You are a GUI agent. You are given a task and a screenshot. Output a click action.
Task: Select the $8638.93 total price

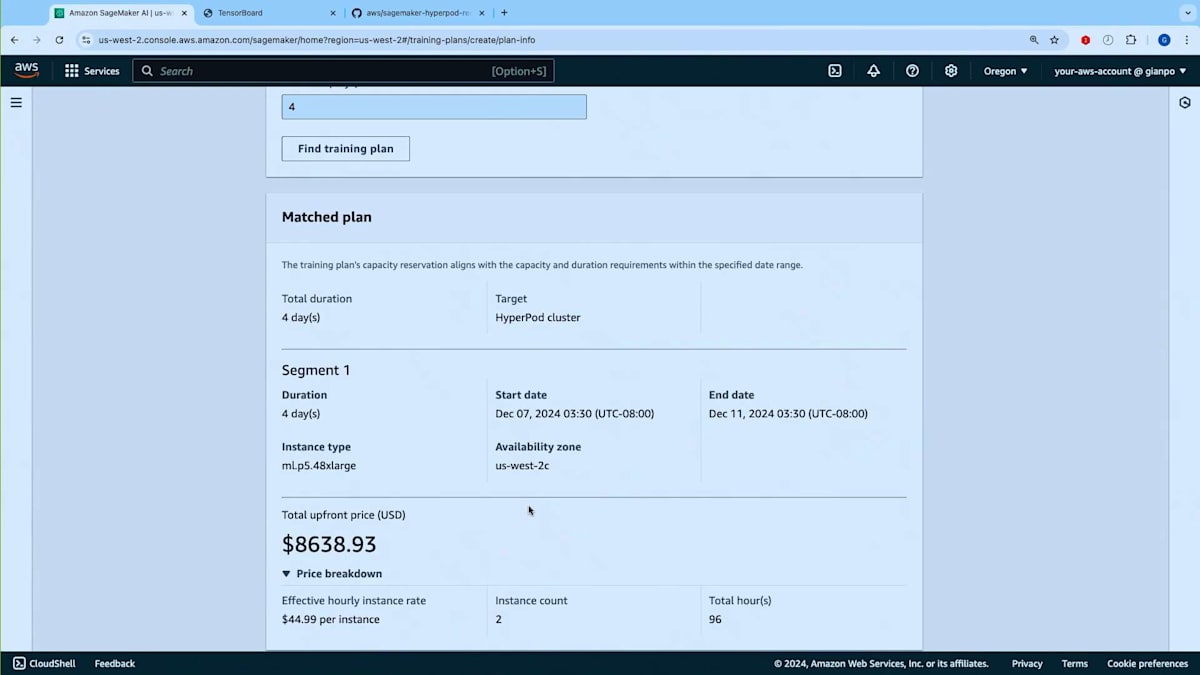coord(329,545)
